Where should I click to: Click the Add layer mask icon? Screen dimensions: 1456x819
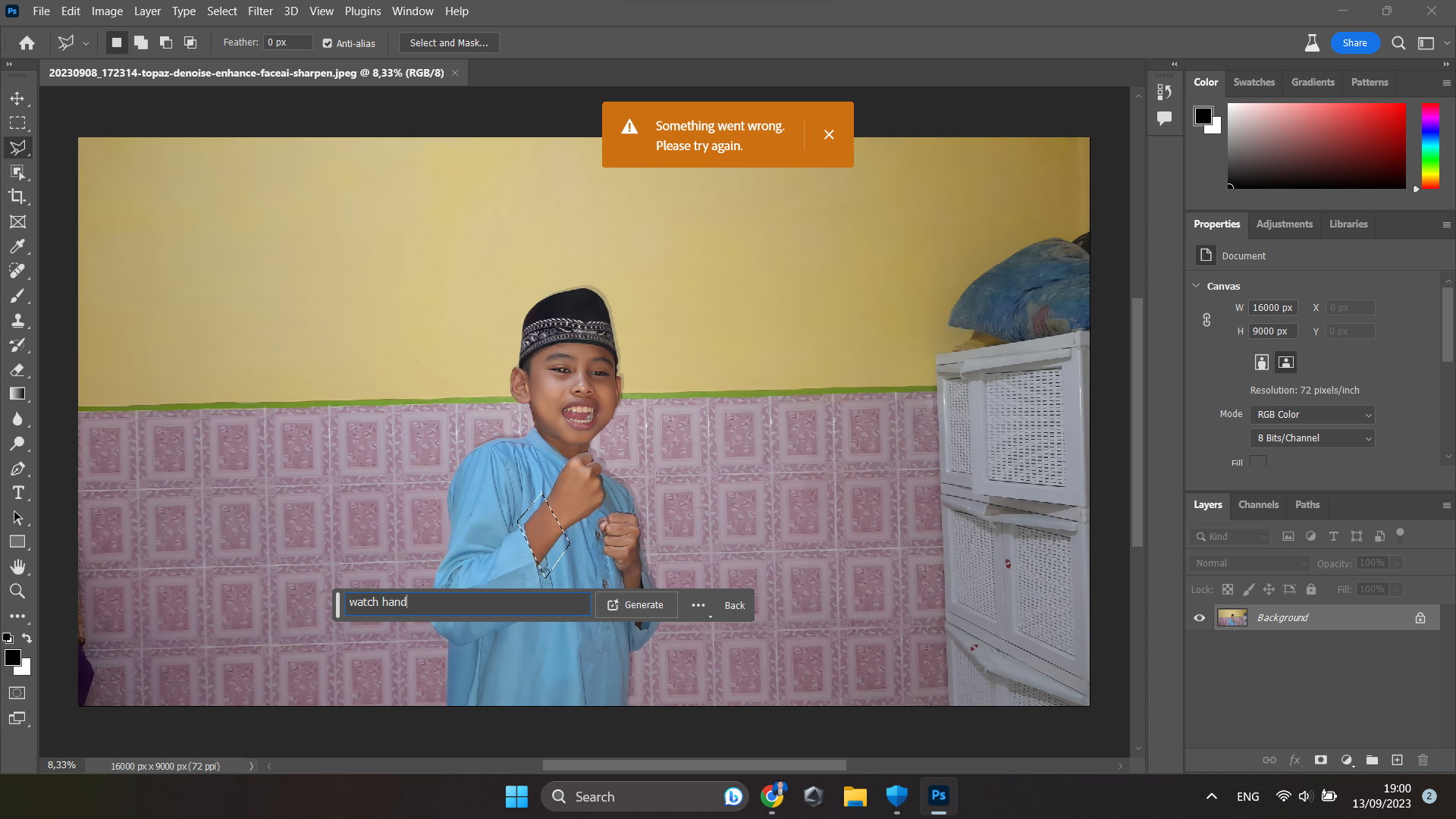1320,759
